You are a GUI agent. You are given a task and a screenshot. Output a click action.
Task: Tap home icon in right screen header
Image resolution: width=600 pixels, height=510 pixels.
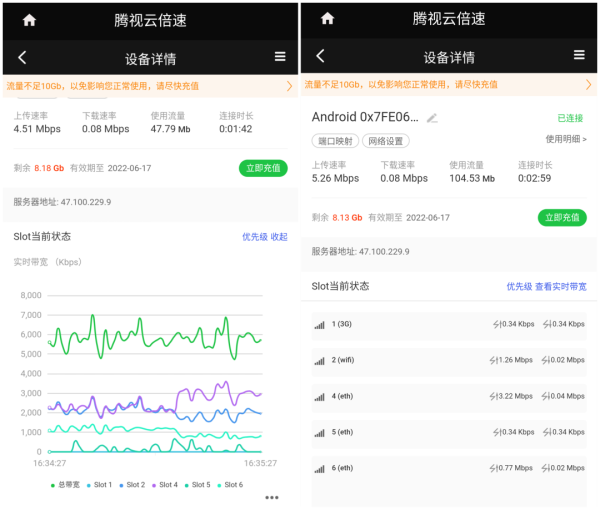tap(327, 18)
